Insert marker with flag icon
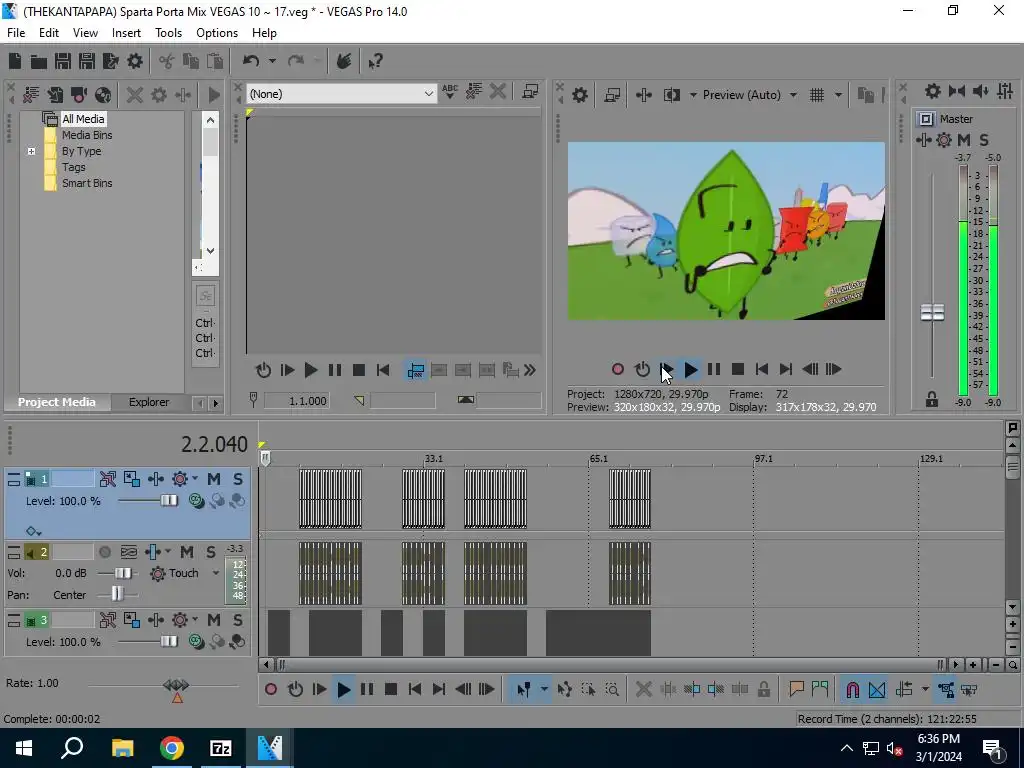The width and height of the screenshot is (1024, 768). click(796, 689)
